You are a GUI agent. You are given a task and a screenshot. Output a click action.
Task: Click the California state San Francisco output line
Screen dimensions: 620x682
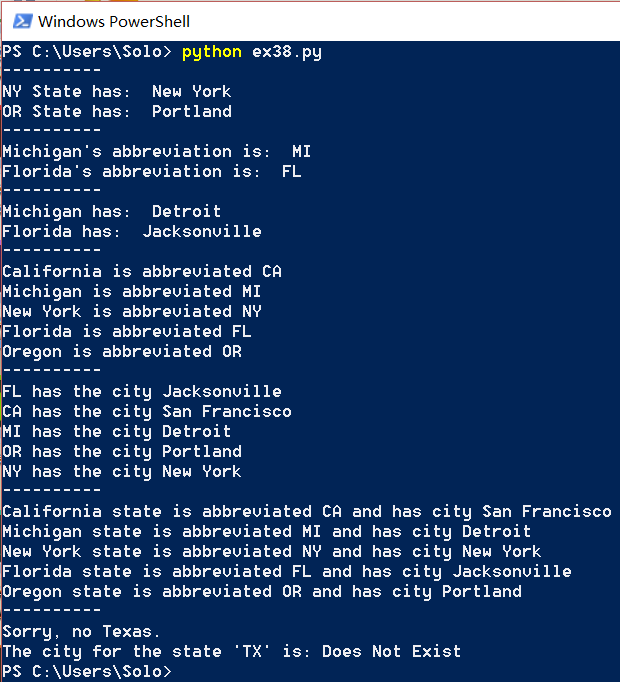307,512
